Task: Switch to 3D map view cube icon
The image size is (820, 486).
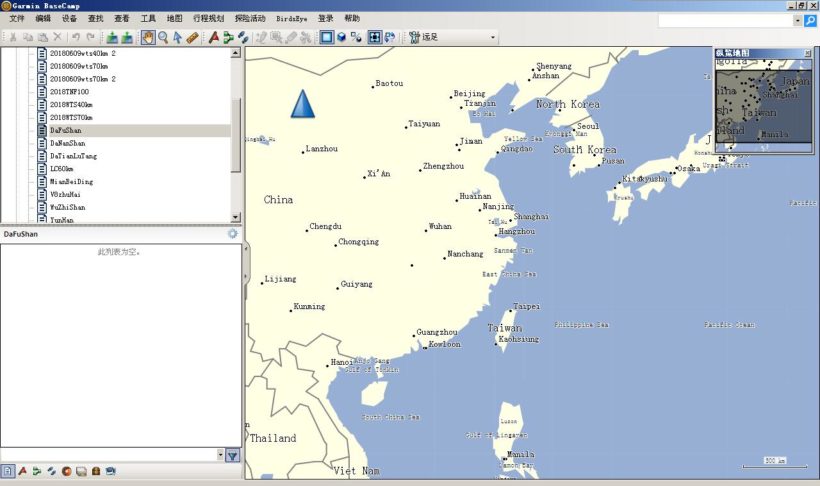Action: click(x=341, y=37)
